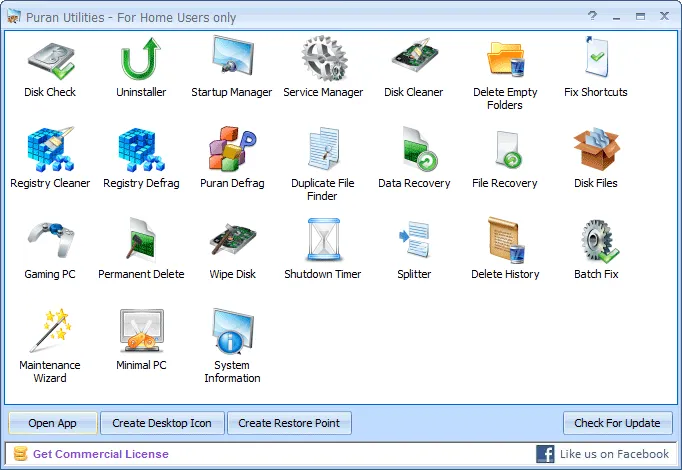The image size is (682, 470).
Task: Click the Puran Utilities title bar app icon
Action: [x=14, y=17]
